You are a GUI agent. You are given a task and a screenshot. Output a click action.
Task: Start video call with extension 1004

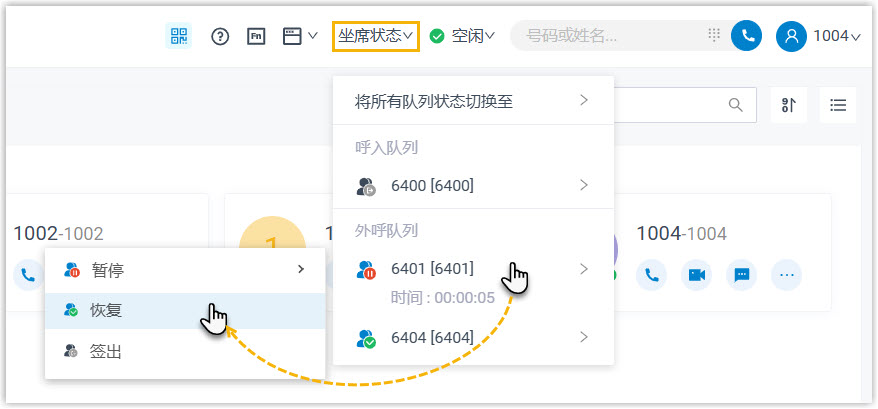pyautogui.click(x=696, y=274)
